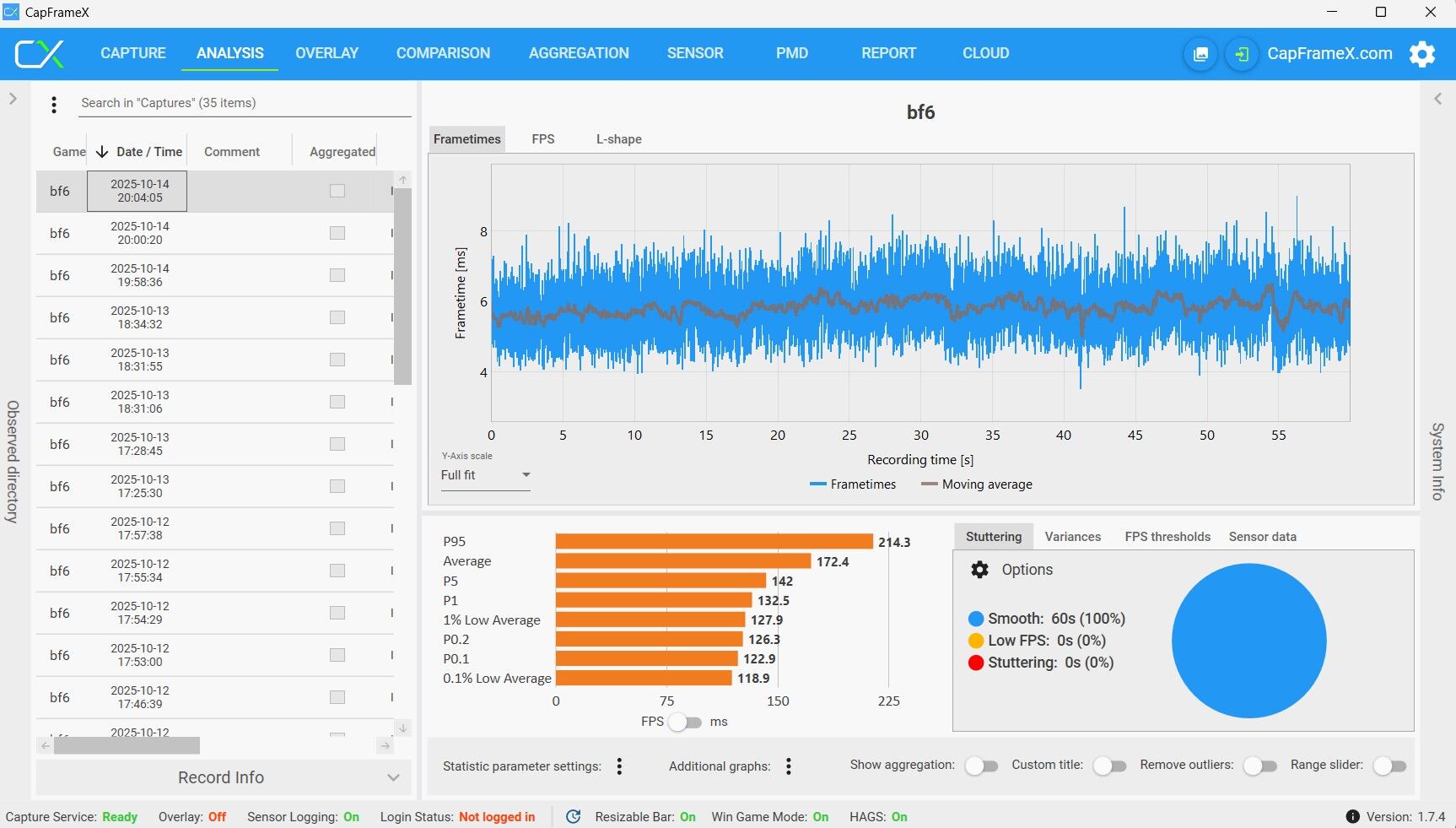Screen dimensions: 1456x828
Task: Enable the Custom title switch
Action: click(1109, 766)
